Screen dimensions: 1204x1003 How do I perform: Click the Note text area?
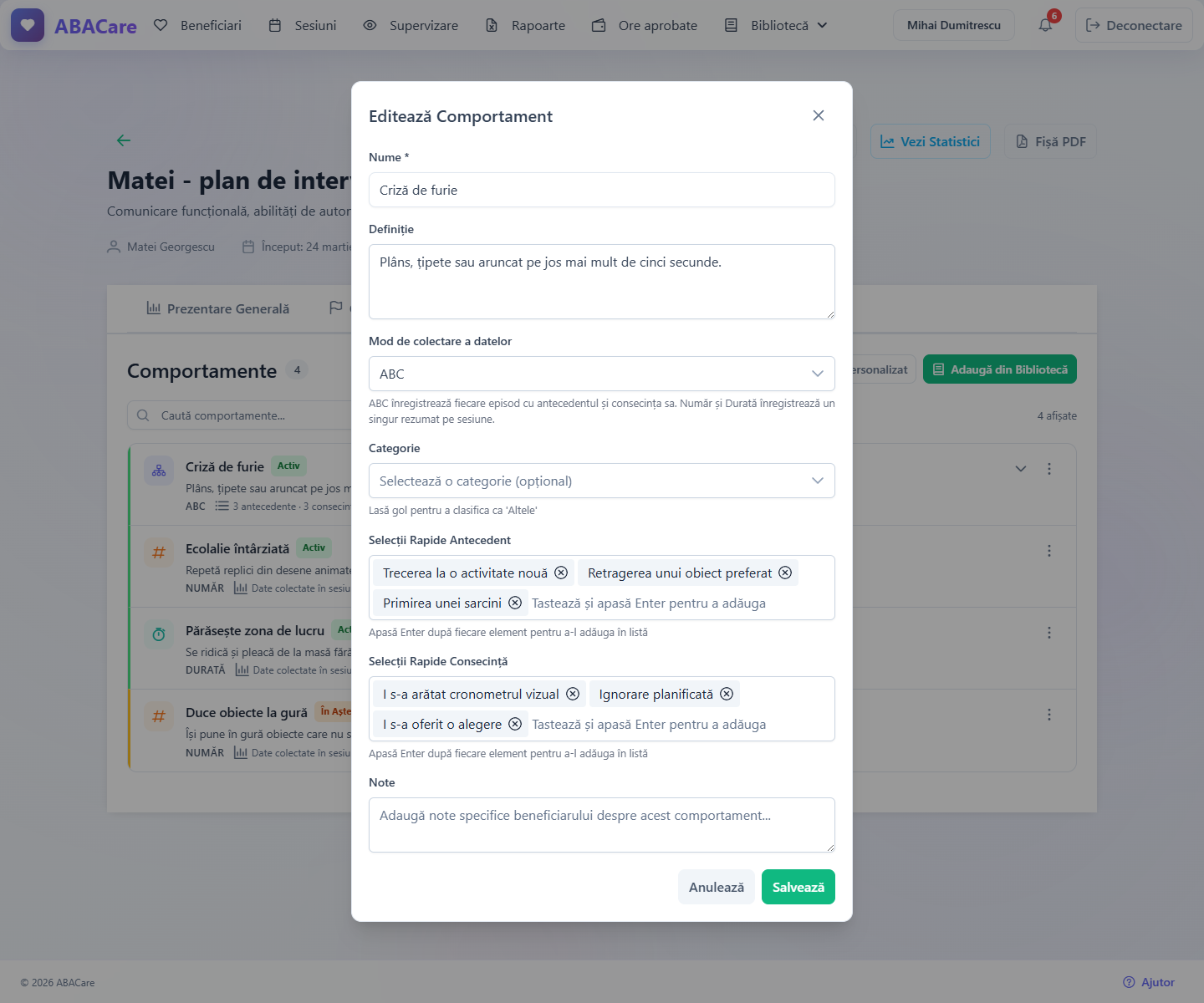(602, 825)
